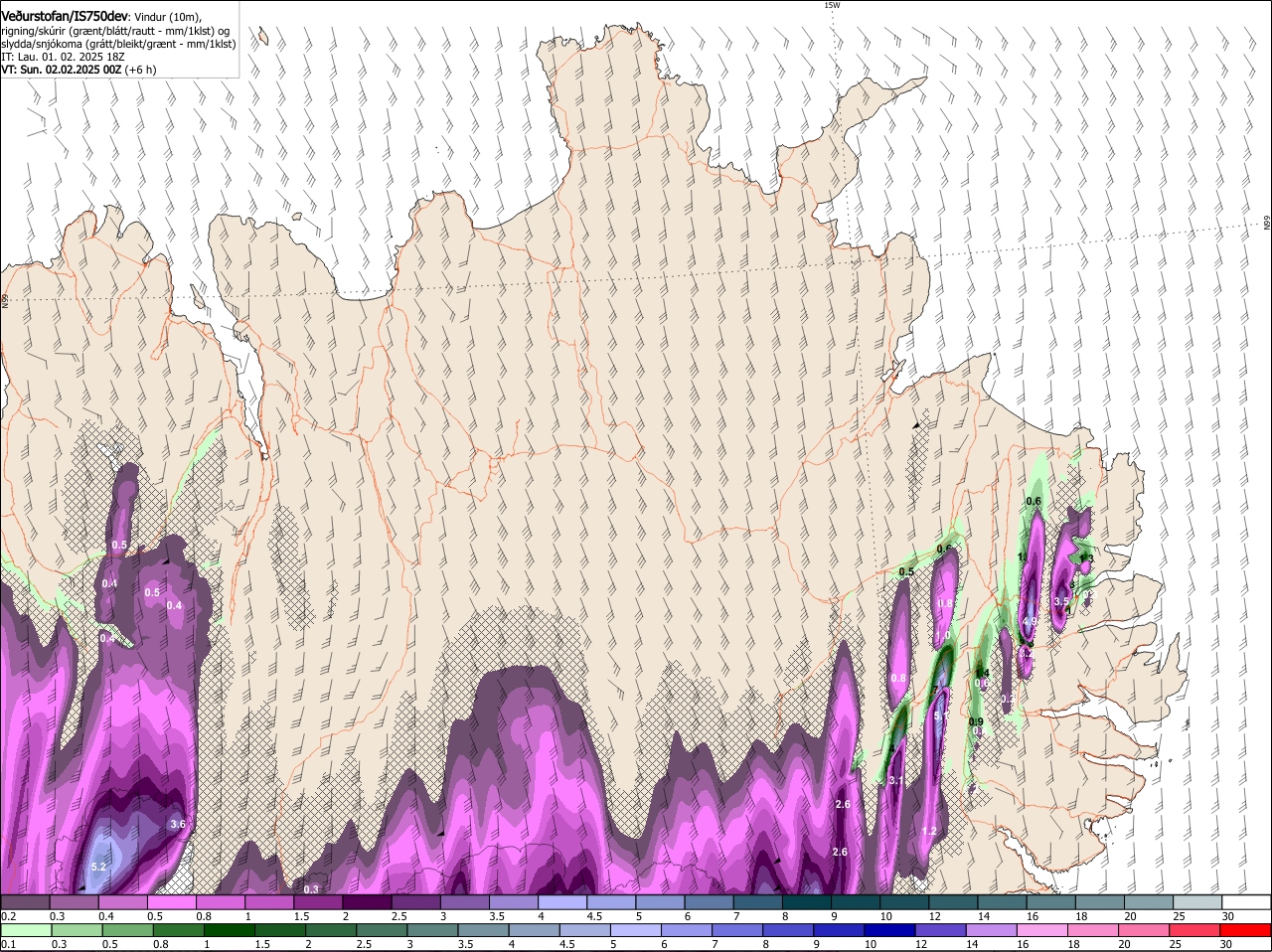Click the 3.5 precipitation value on the map
Screen dimensions: 1272x952
click(1061, 601)
